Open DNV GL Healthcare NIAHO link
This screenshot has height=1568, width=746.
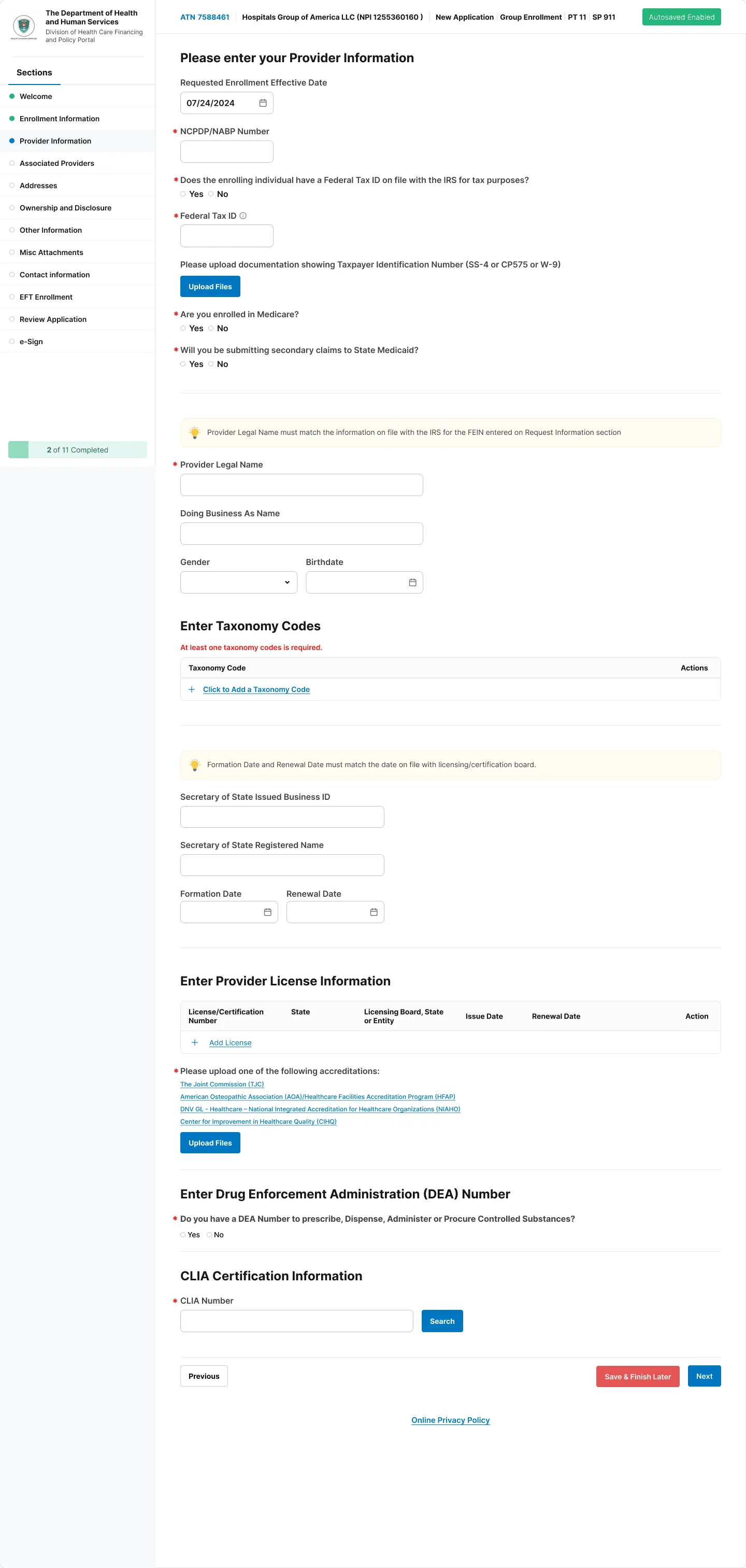[x=320, y=1109]
